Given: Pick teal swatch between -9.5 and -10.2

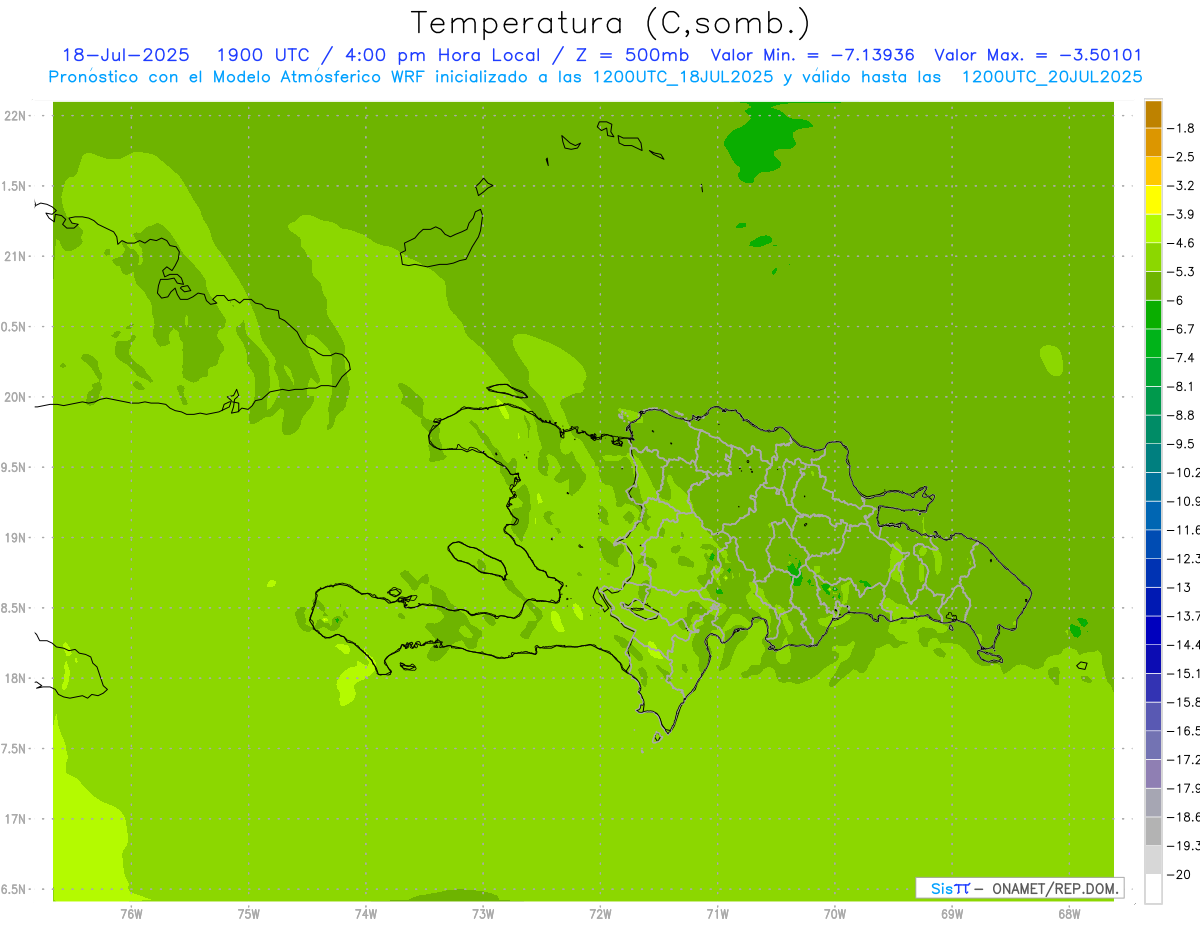Looking at the screenshot, I should tap(1153, 458).
